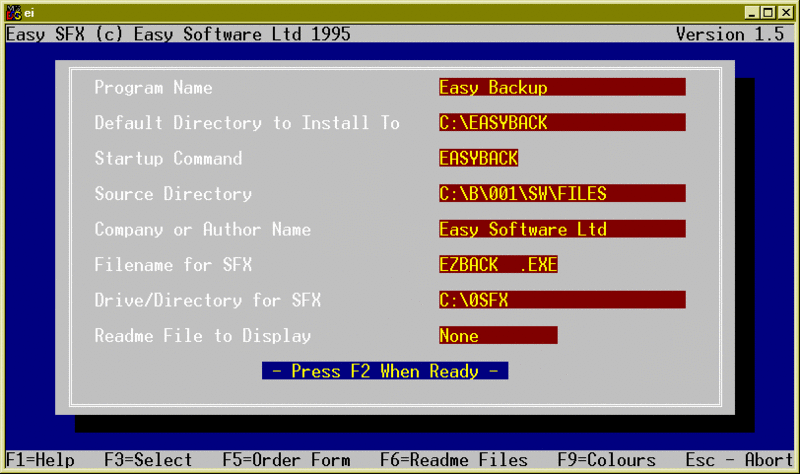
Task: Open the window system menu icon in title bar
Action: pos(14,13)
